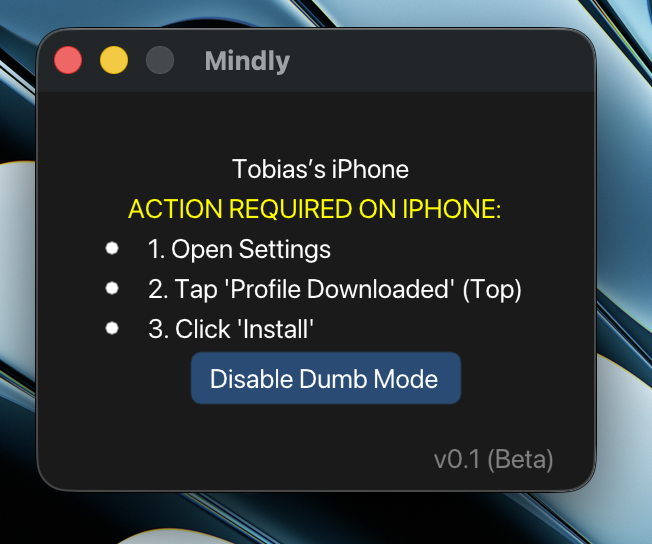Click the '1. Open Settings' step
The width and height of the screenshot is (652, 544).
pyautogui.click(x=239, y=249)
